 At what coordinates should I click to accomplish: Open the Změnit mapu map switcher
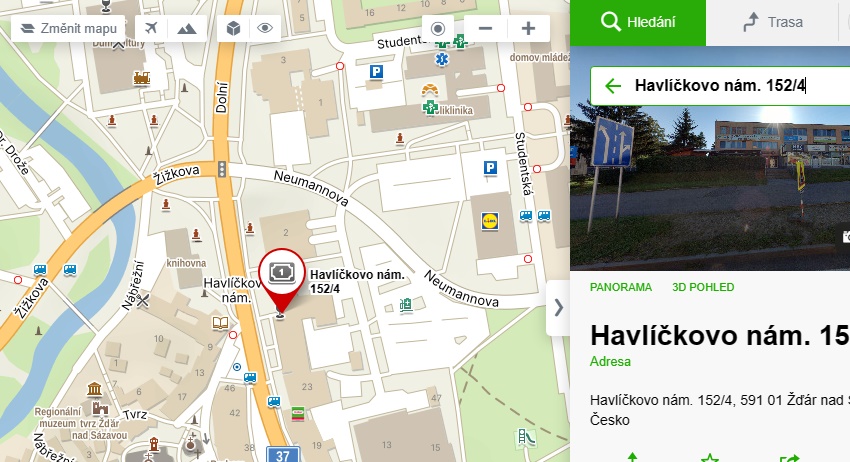click(x=68, y=29)
